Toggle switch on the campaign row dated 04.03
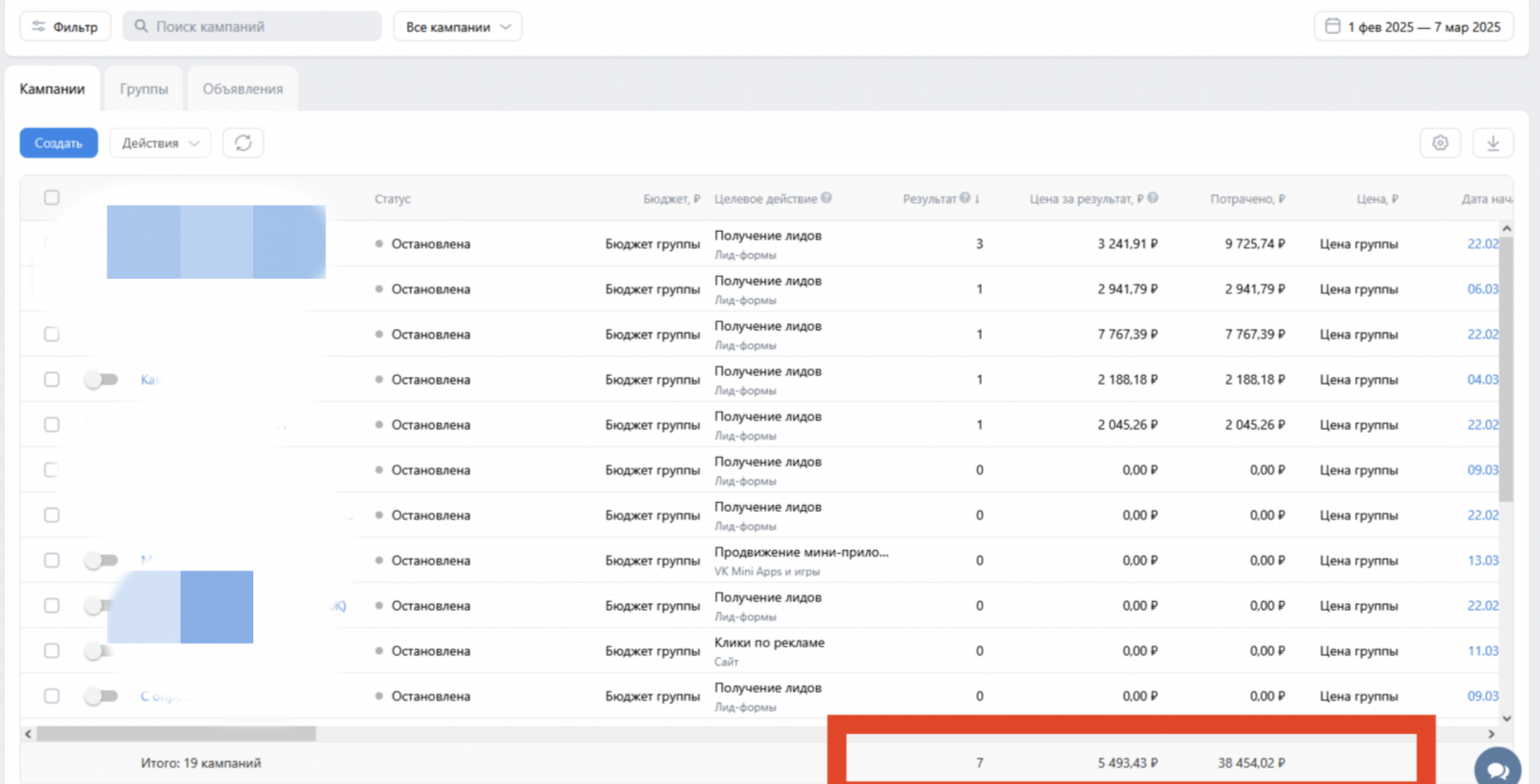 [x=101, y=380]
